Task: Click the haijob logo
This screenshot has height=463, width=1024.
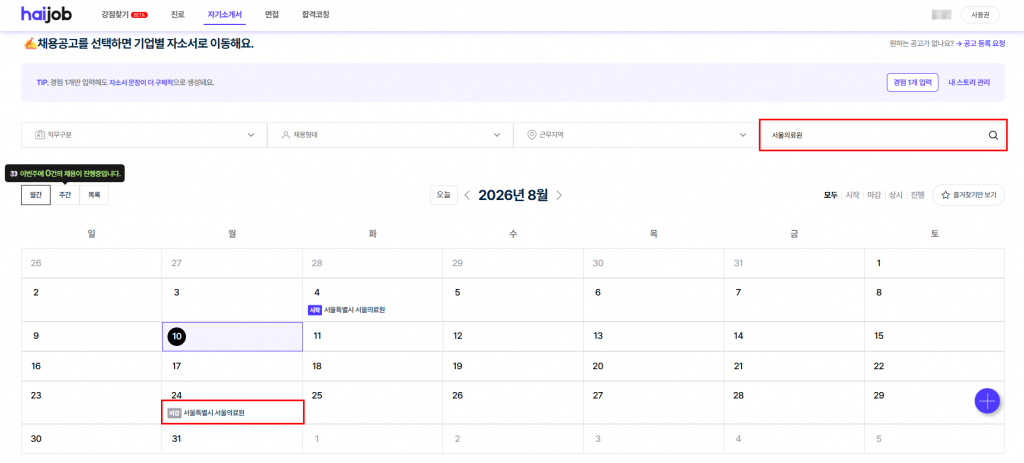Action: point(46,14)
